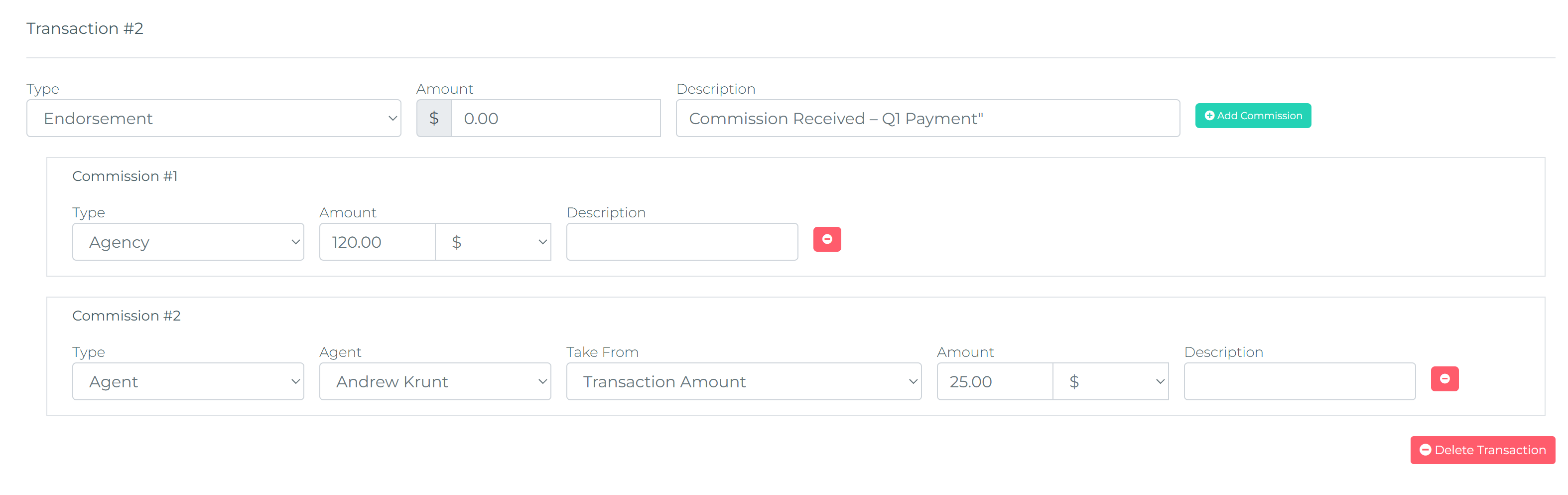This screenshot has height=495, width=1568.
Task: Click the remove icon for Commission #1
Action: (827, 239)
